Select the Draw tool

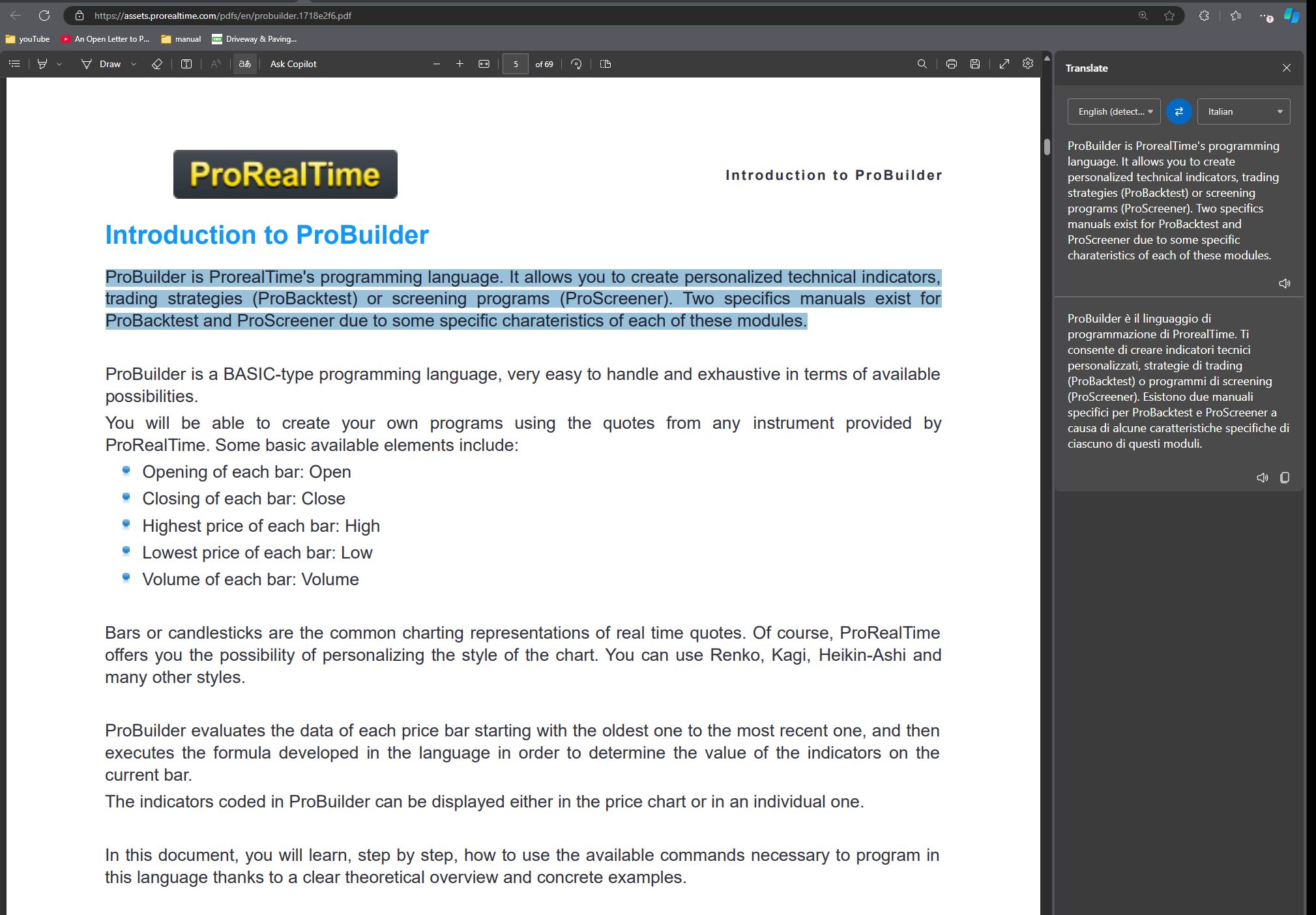101,64
